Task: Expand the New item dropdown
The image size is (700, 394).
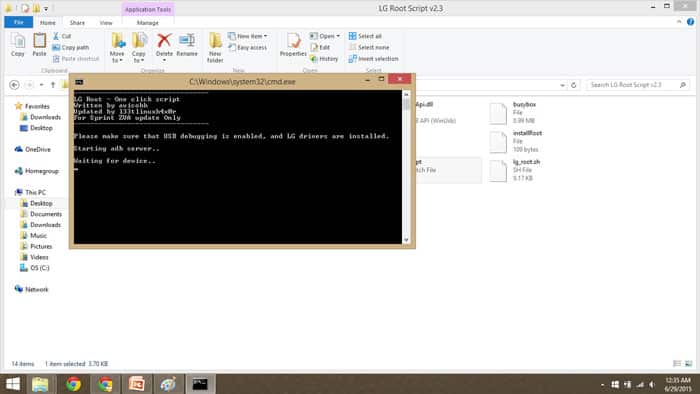Action: [248, 36]
